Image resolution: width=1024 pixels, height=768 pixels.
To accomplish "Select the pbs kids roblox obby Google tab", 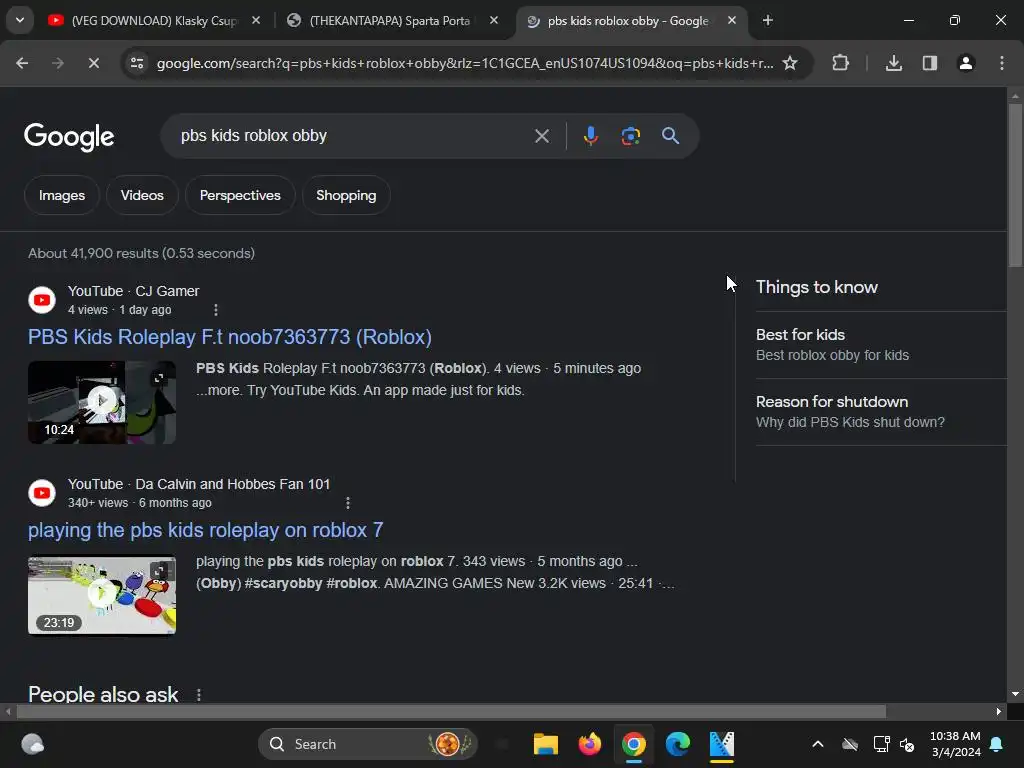I will coord(628,21).
